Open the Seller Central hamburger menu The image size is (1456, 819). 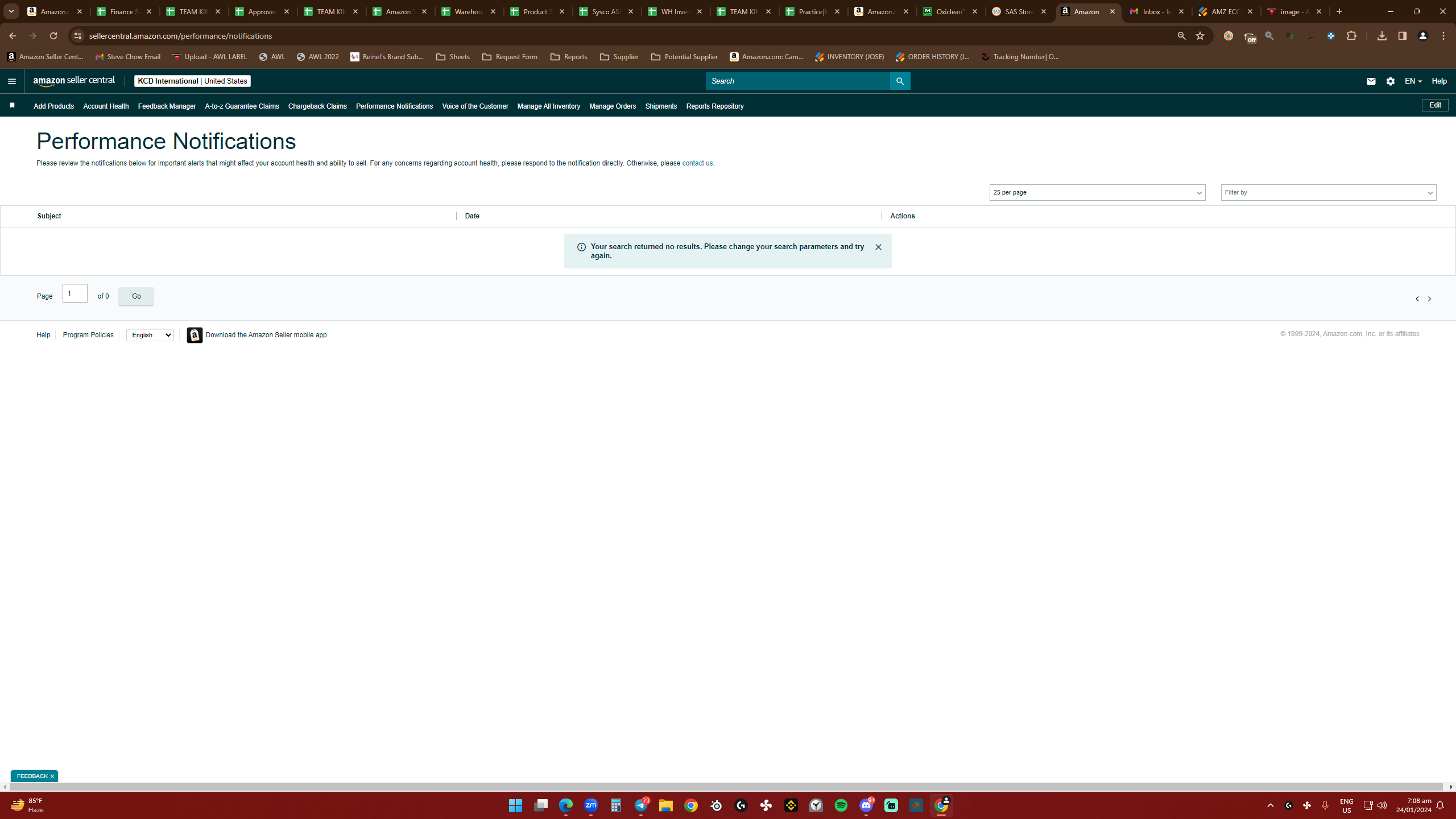click(12, 81)
